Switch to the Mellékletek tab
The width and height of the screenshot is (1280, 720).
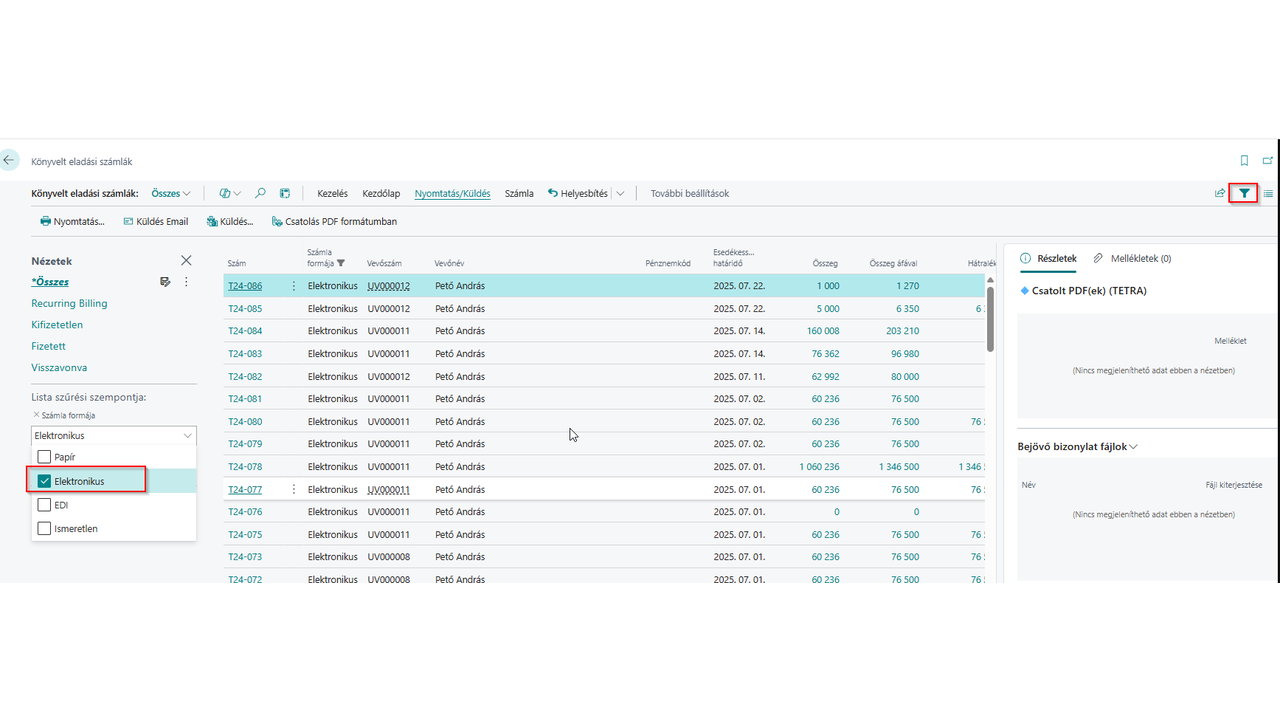click(1132, 258)
